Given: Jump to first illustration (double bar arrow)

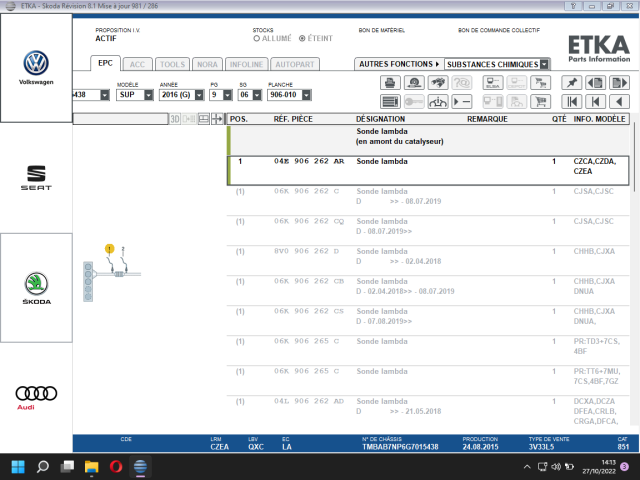Looking at the screenshot, I should [x=571, y=102].
